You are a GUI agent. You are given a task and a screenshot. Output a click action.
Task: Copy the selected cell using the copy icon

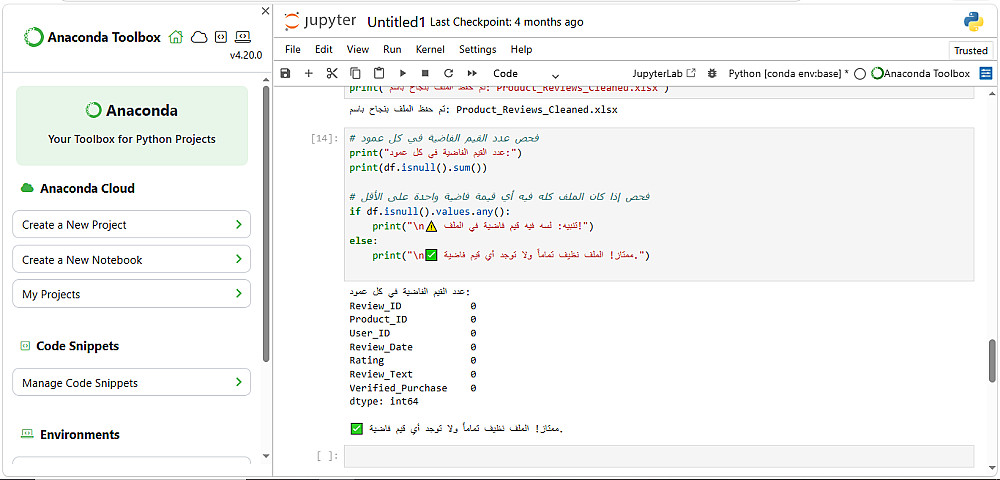pos(355,73)
